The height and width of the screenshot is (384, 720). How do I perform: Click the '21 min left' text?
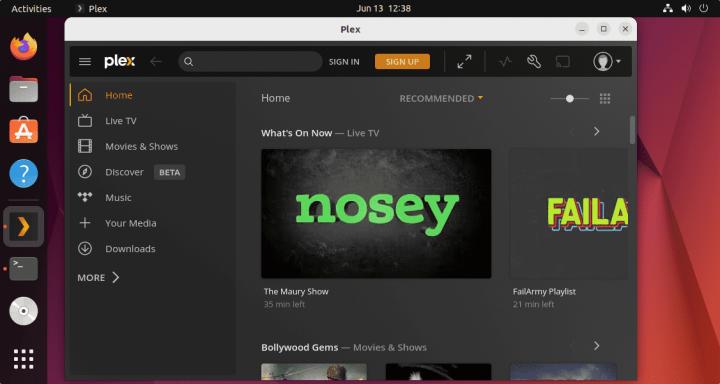[x=533, y=304]
